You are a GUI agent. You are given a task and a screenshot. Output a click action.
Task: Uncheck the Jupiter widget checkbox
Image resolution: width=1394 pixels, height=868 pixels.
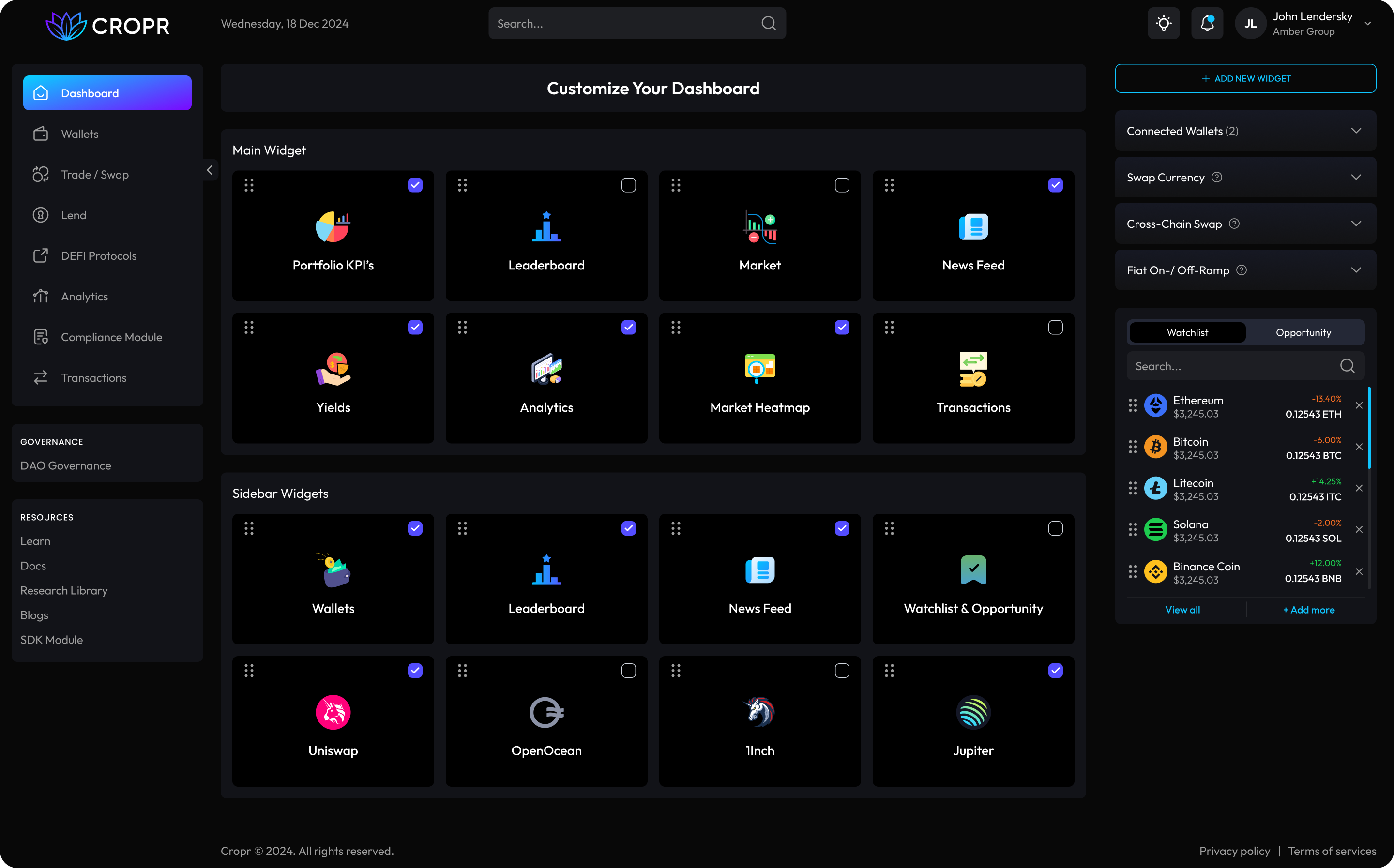1055,671
